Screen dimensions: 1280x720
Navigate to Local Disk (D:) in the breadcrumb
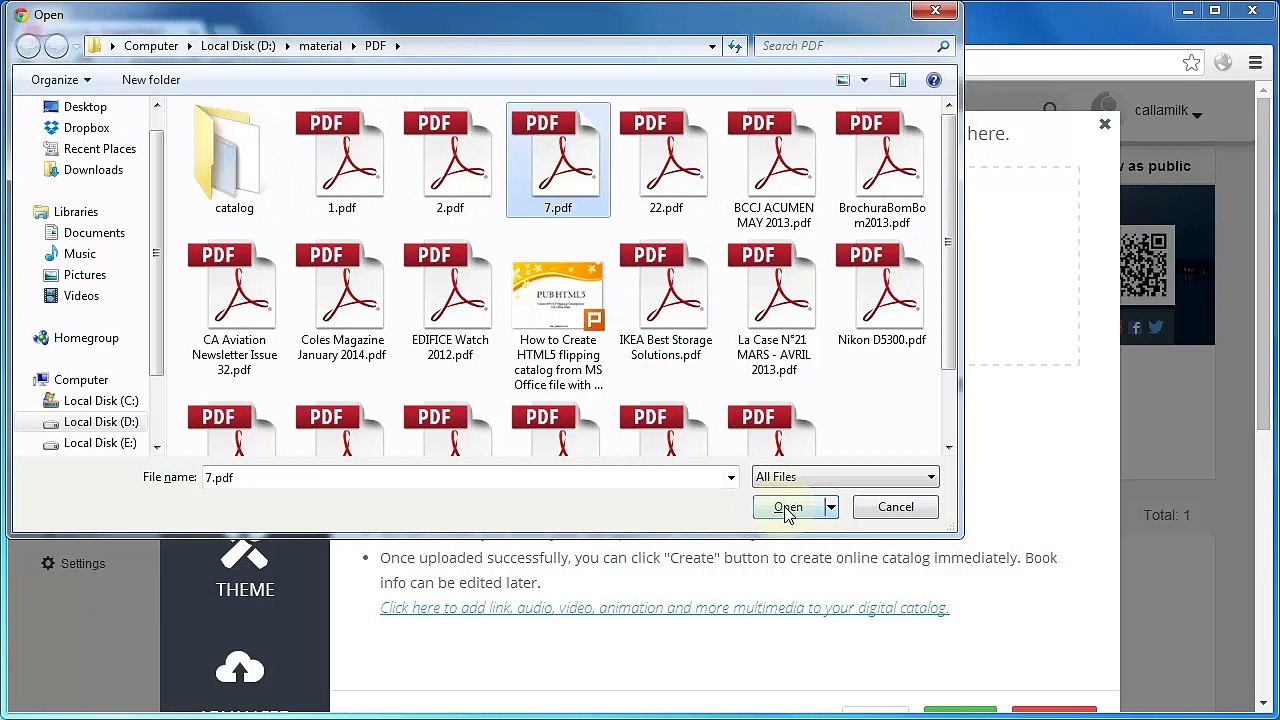(238, 46)
